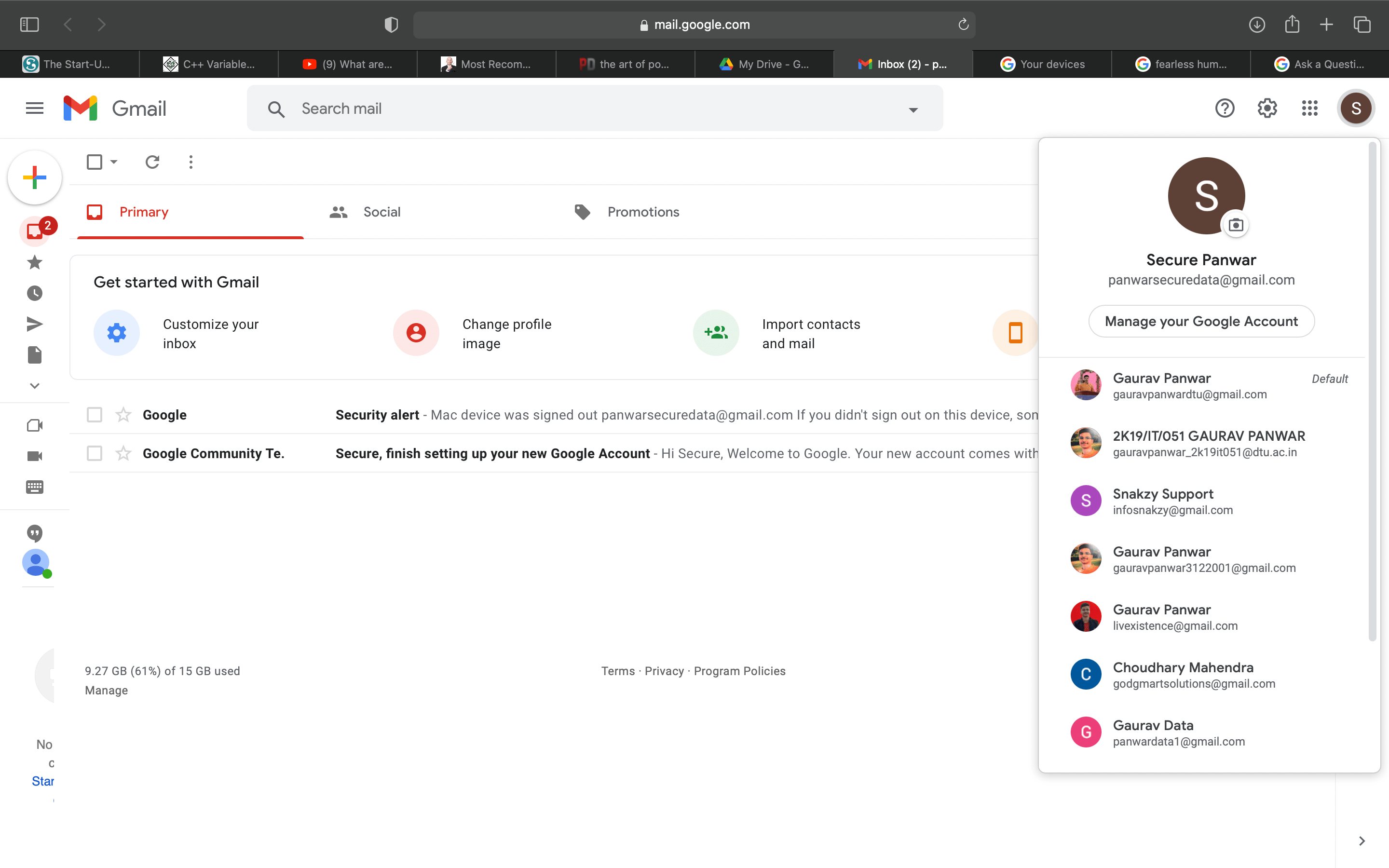Screen dimensions: 1389x868
Task: Open the Drafts sidebar icon
Action: pyautogui.click(x=34, y=355)
